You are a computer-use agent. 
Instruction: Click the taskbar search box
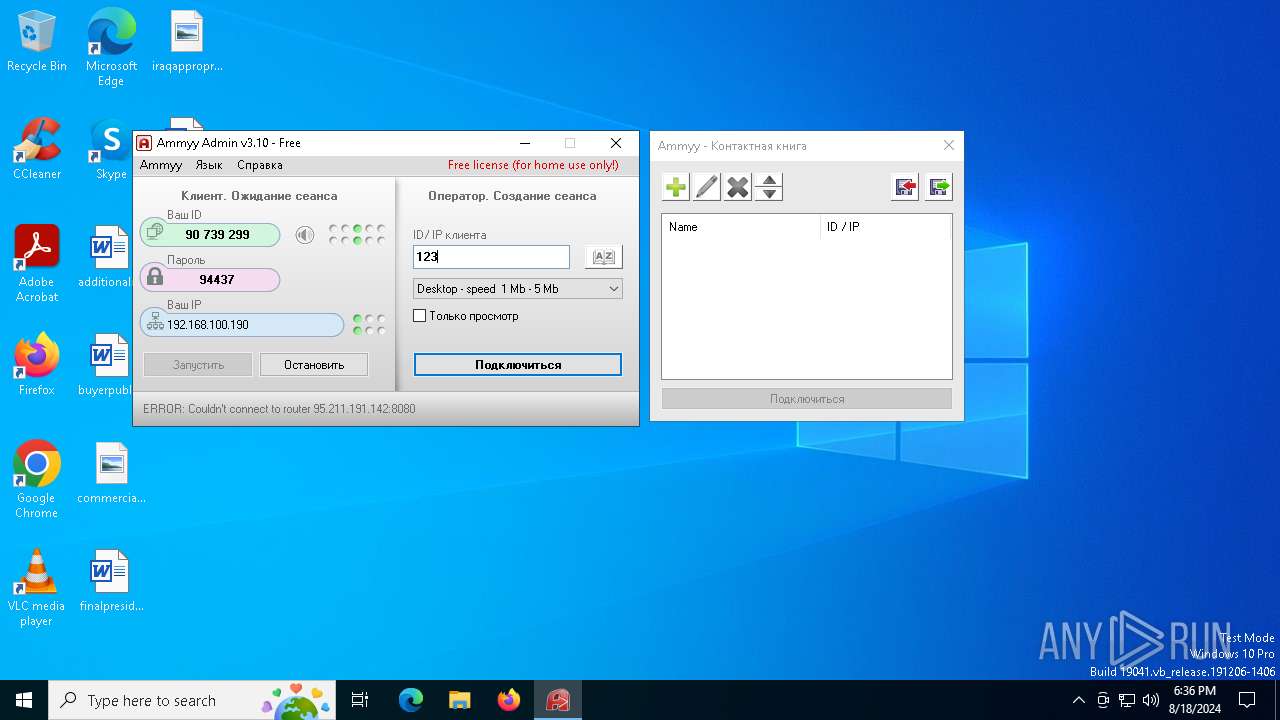coord(192,700)
